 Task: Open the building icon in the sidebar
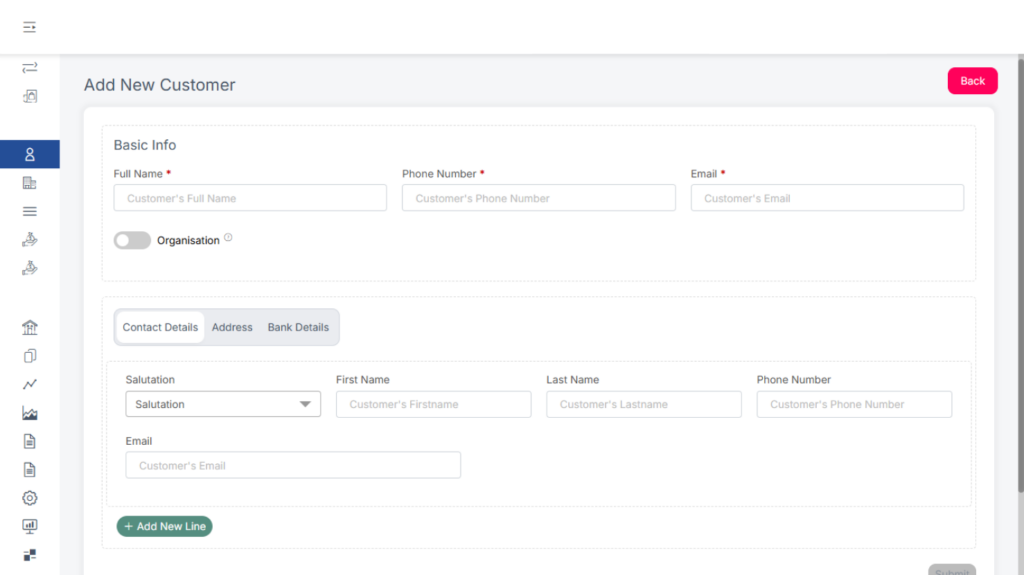30,183
